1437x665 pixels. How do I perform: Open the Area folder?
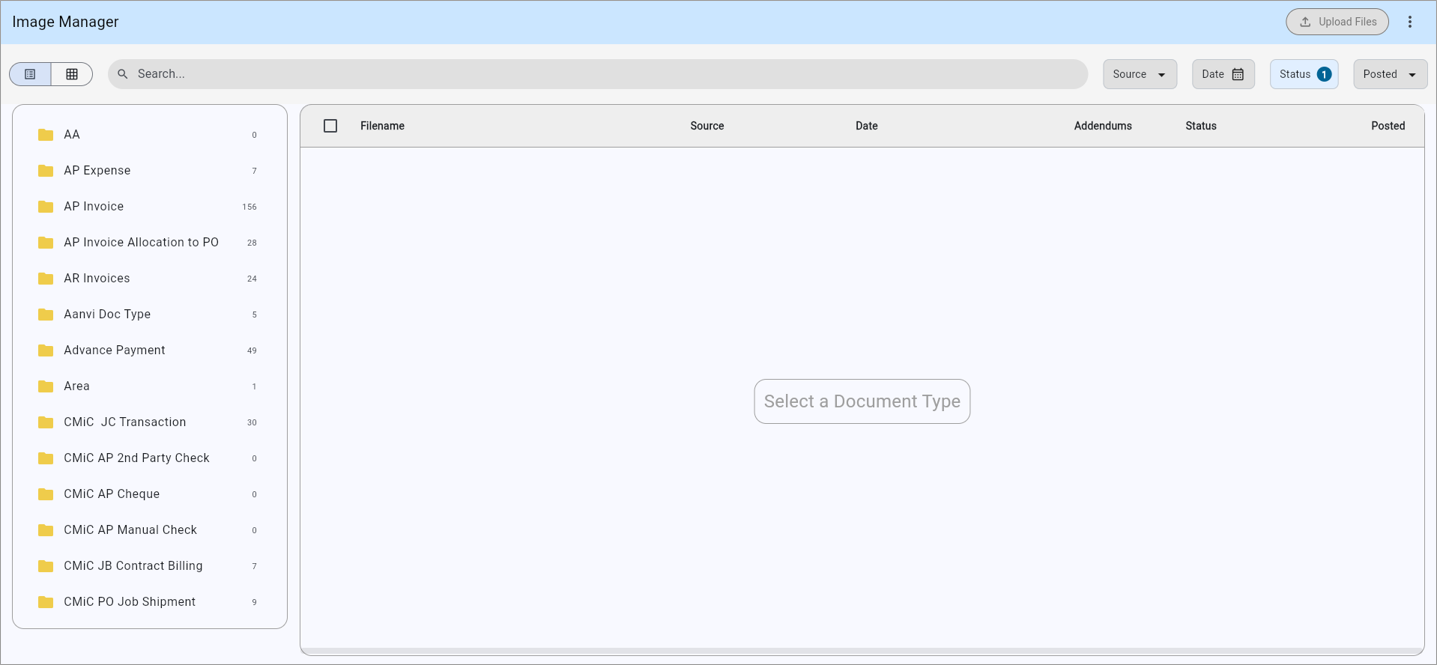pos(150,387)
